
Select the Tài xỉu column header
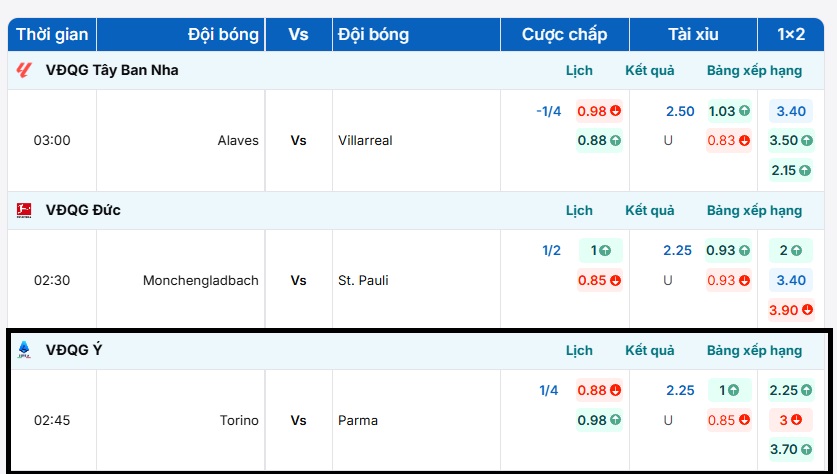[x=694, y=34]
